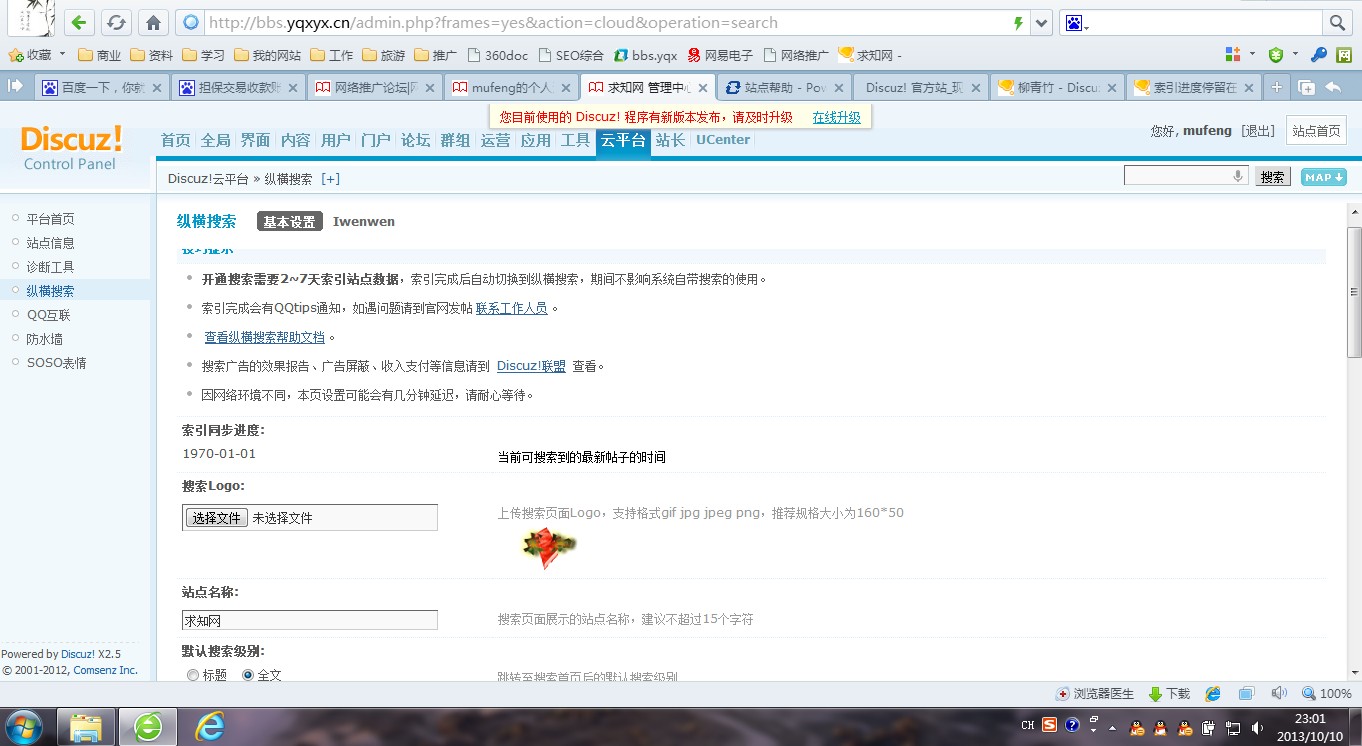The height and width of the screenshot is (746, 1362).
Task: Open 浏览器医生 in the status bar
Action: coord(1095,693)
